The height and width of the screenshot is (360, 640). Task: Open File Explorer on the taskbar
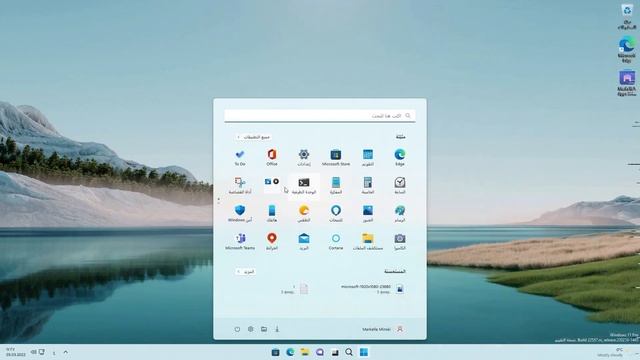[305, 352]
